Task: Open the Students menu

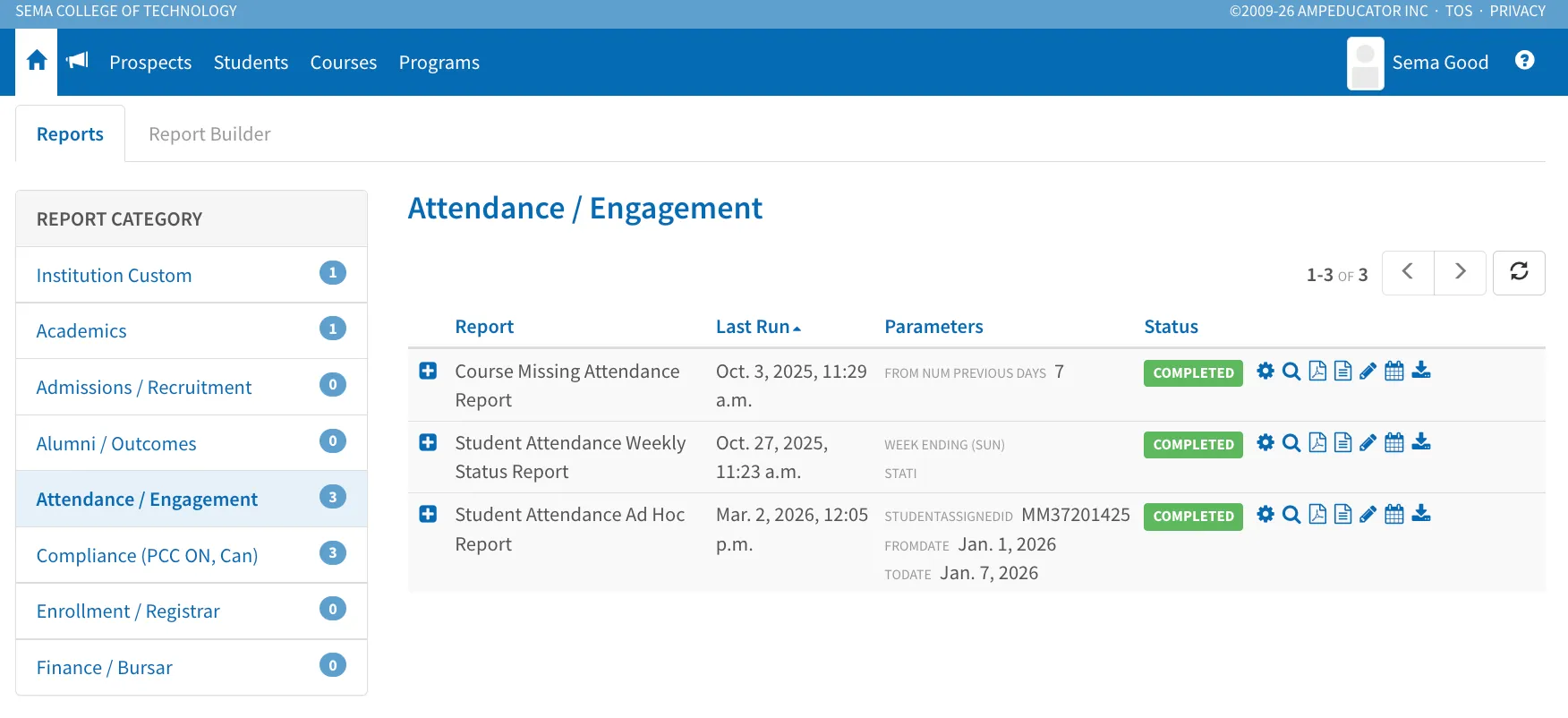Action: pyautogui.click(x=251, y=63)
